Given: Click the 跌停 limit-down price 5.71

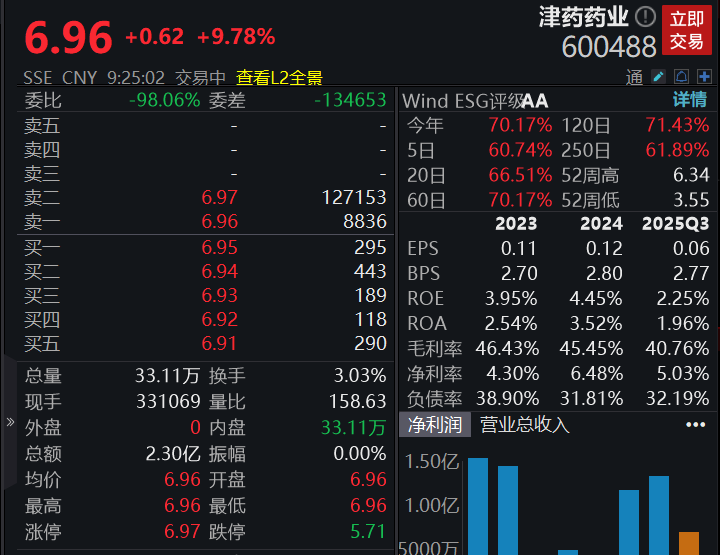Looking at the screenshot, I should click(x=368, y=532).
